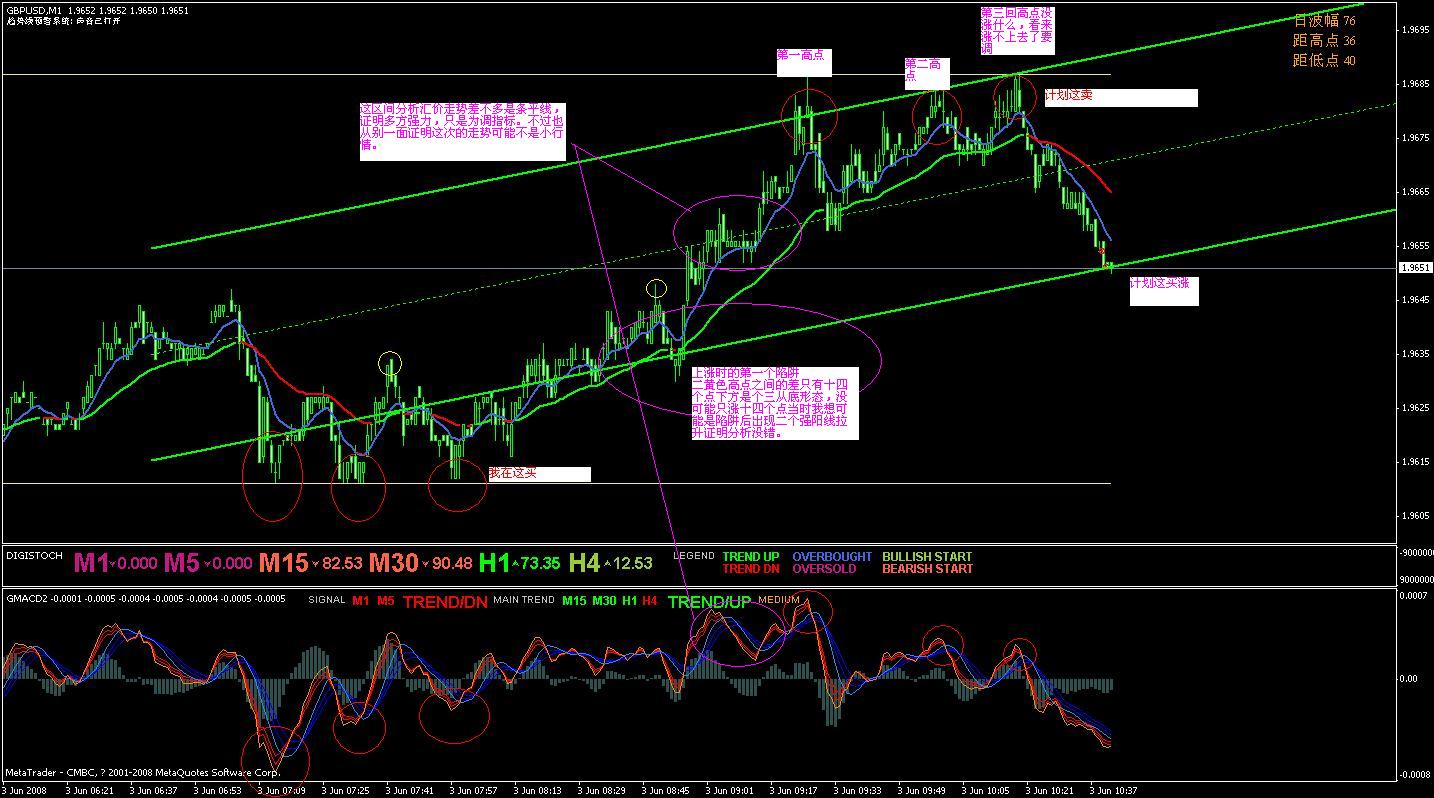Click the 0.0007 MACD scale value
The height and width of the screenshot is (798, 1434).
point(1415,596)
